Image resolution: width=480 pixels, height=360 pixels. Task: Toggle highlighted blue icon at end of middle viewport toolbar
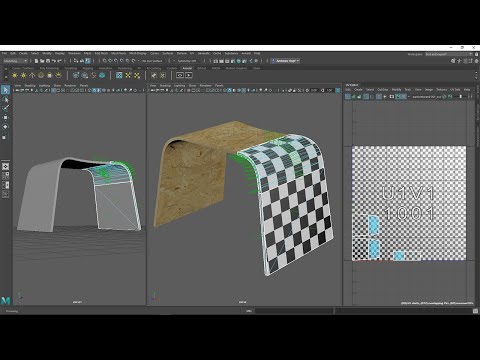[338, 90]
